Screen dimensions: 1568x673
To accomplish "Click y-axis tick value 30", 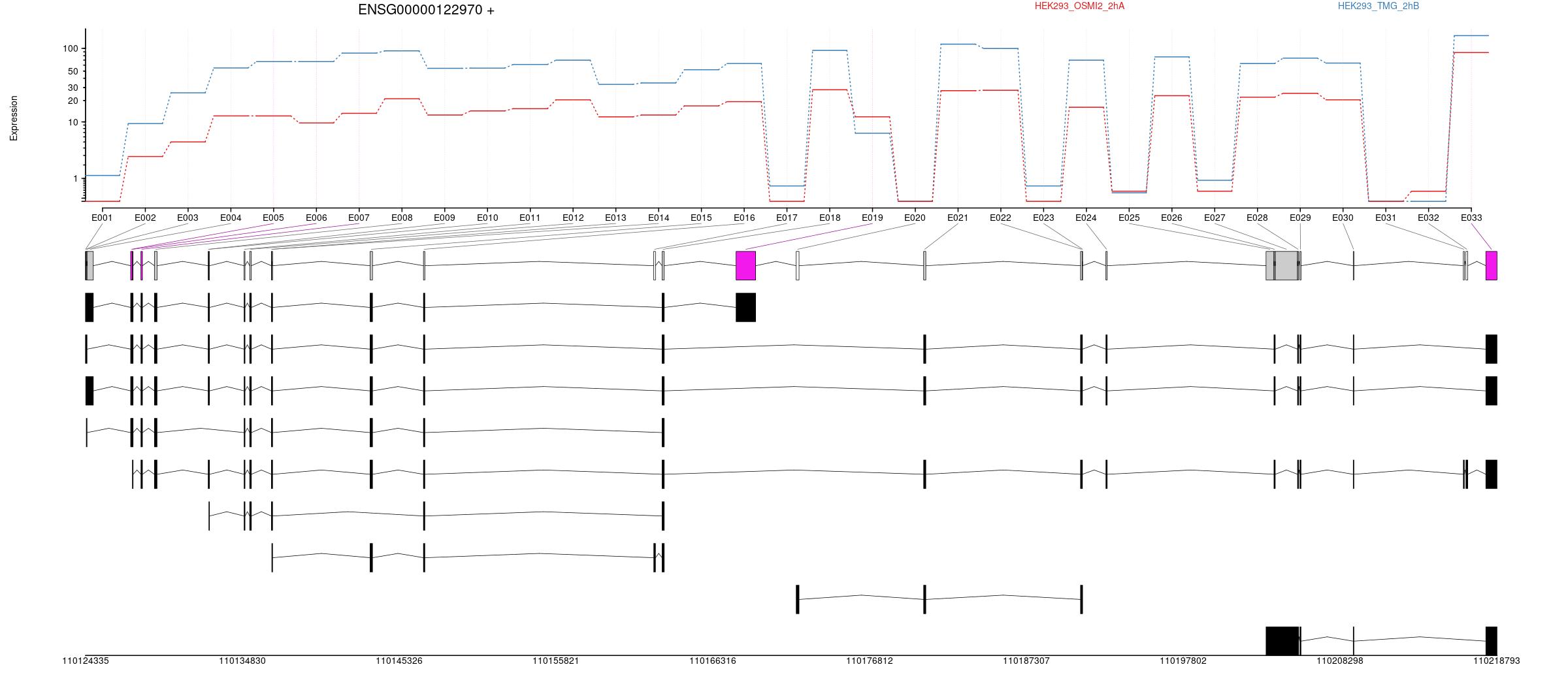I will click(73, 88).
